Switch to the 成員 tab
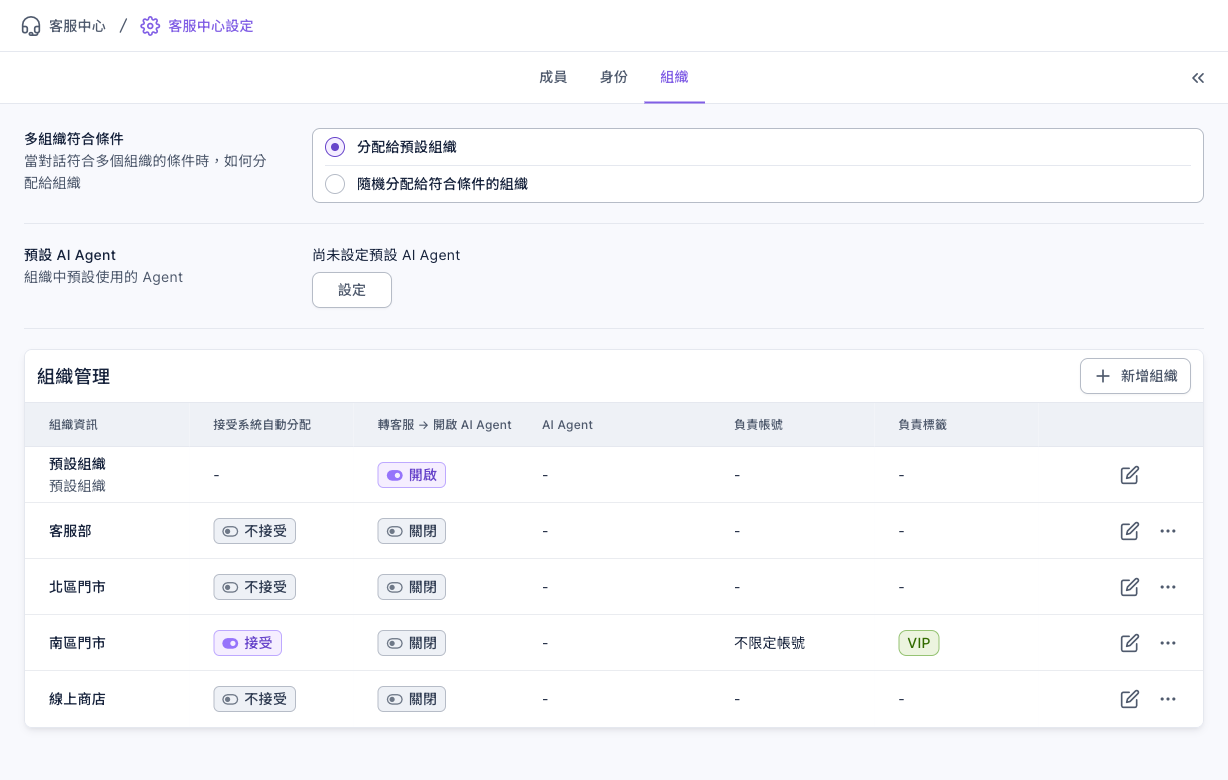 click(x=553, y=77)
